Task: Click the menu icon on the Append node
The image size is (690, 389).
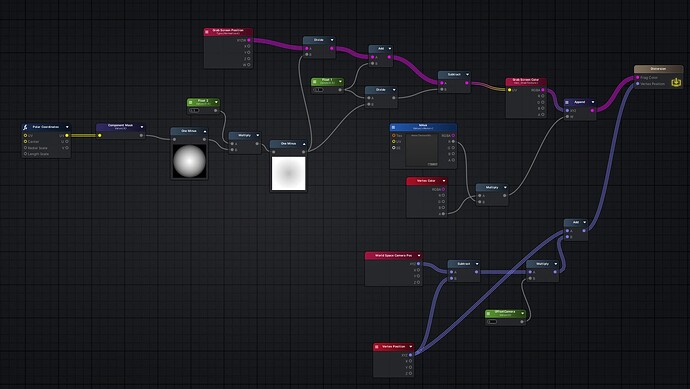Action: (567, 102)
